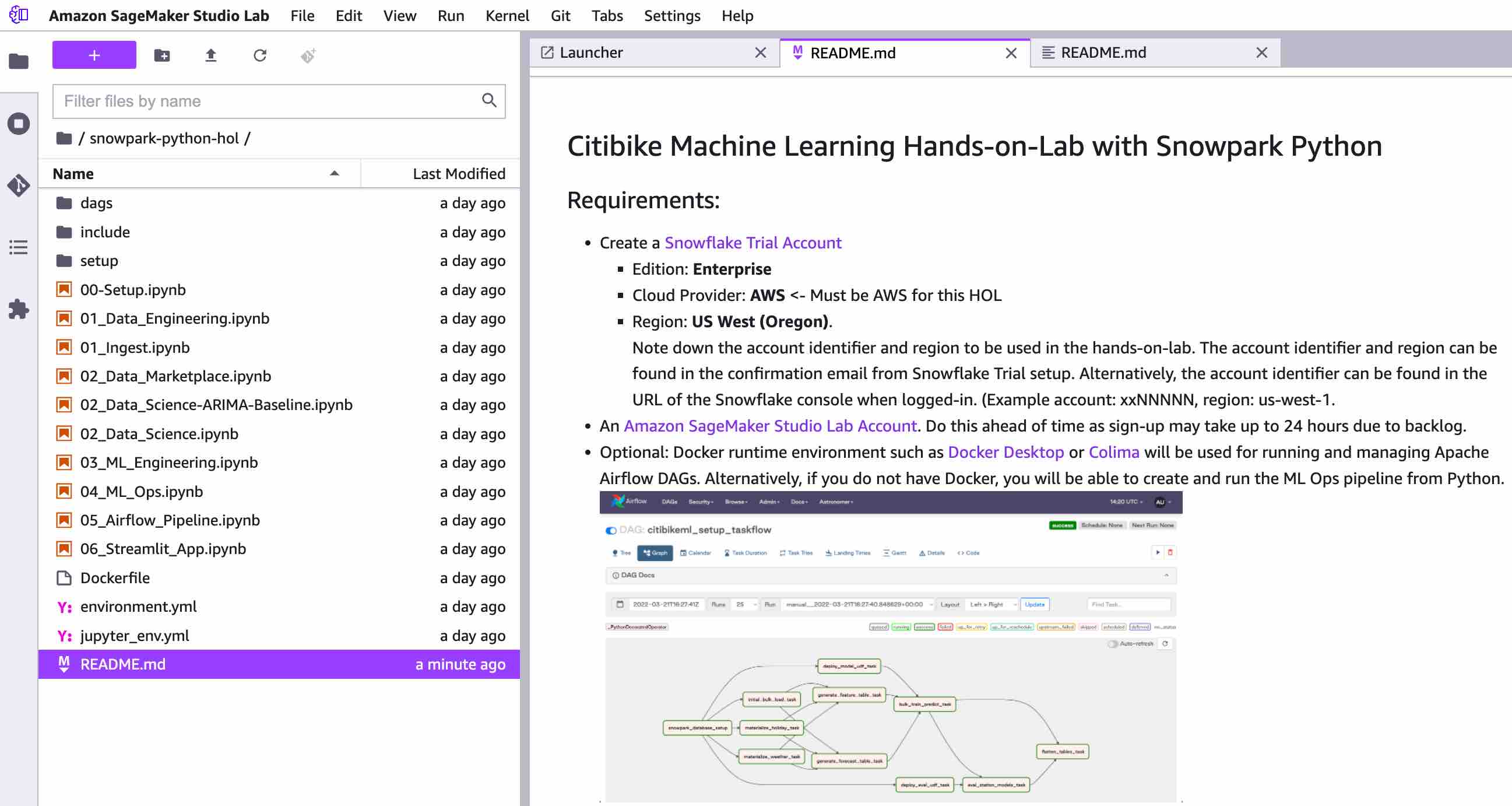Click the new launcher plus button
The width and height of the screenshot is (1512, 806).
pos(94,55)
